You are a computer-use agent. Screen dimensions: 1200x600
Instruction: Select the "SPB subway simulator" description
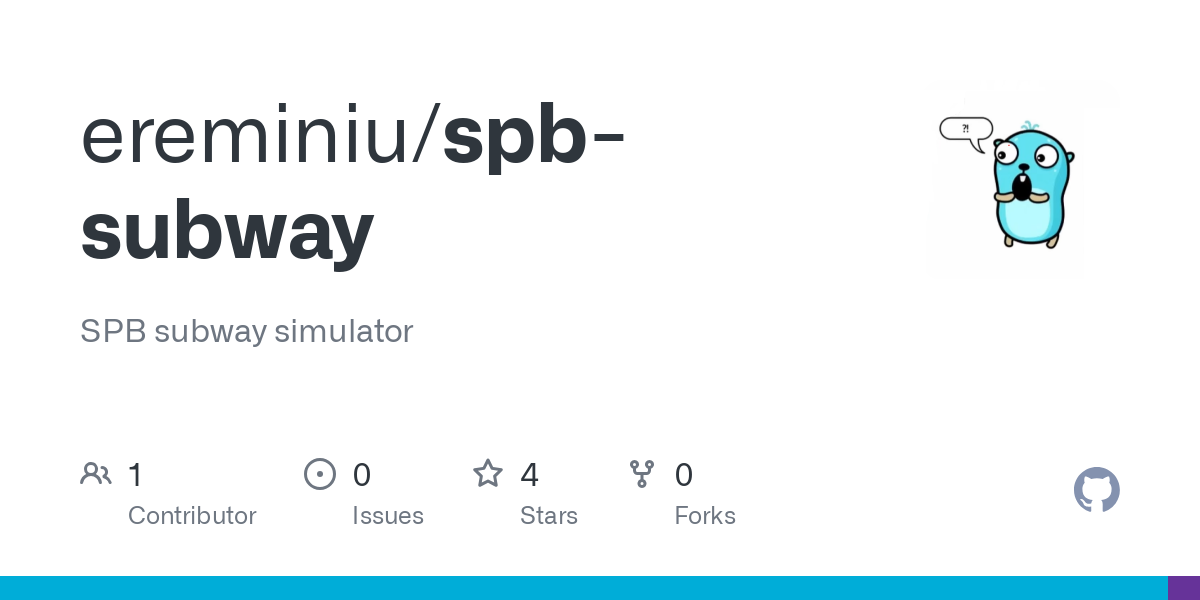(246, 331)
